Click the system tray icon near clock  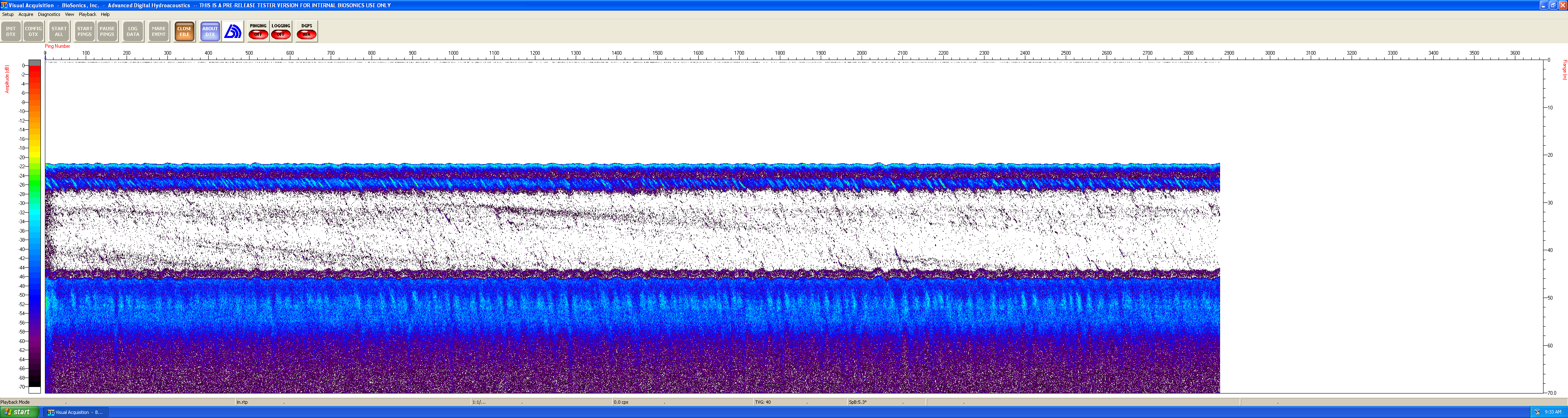click(1537, 413)
